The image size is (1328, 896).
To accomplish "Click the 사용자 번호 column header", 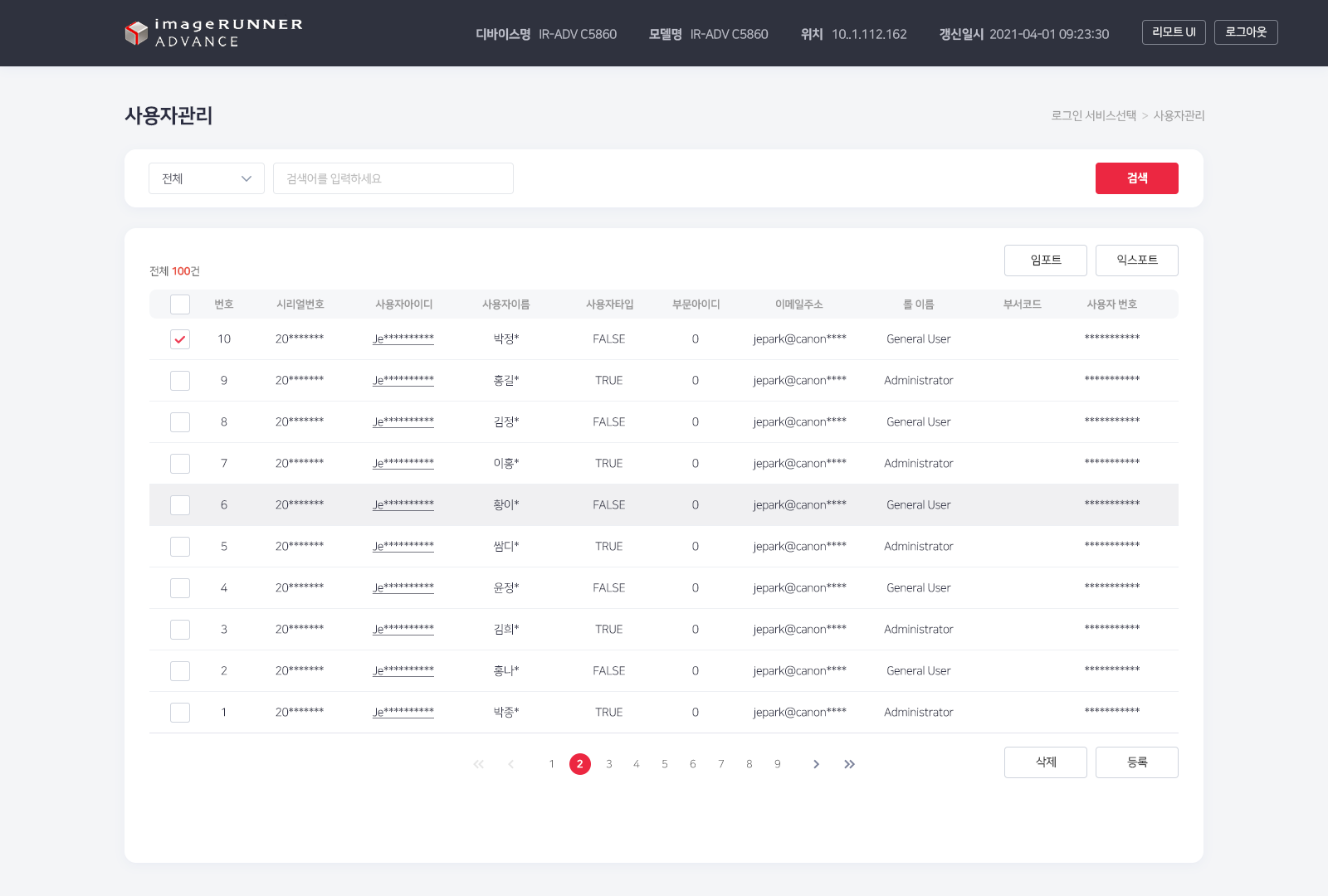I will pos(1112,304).
